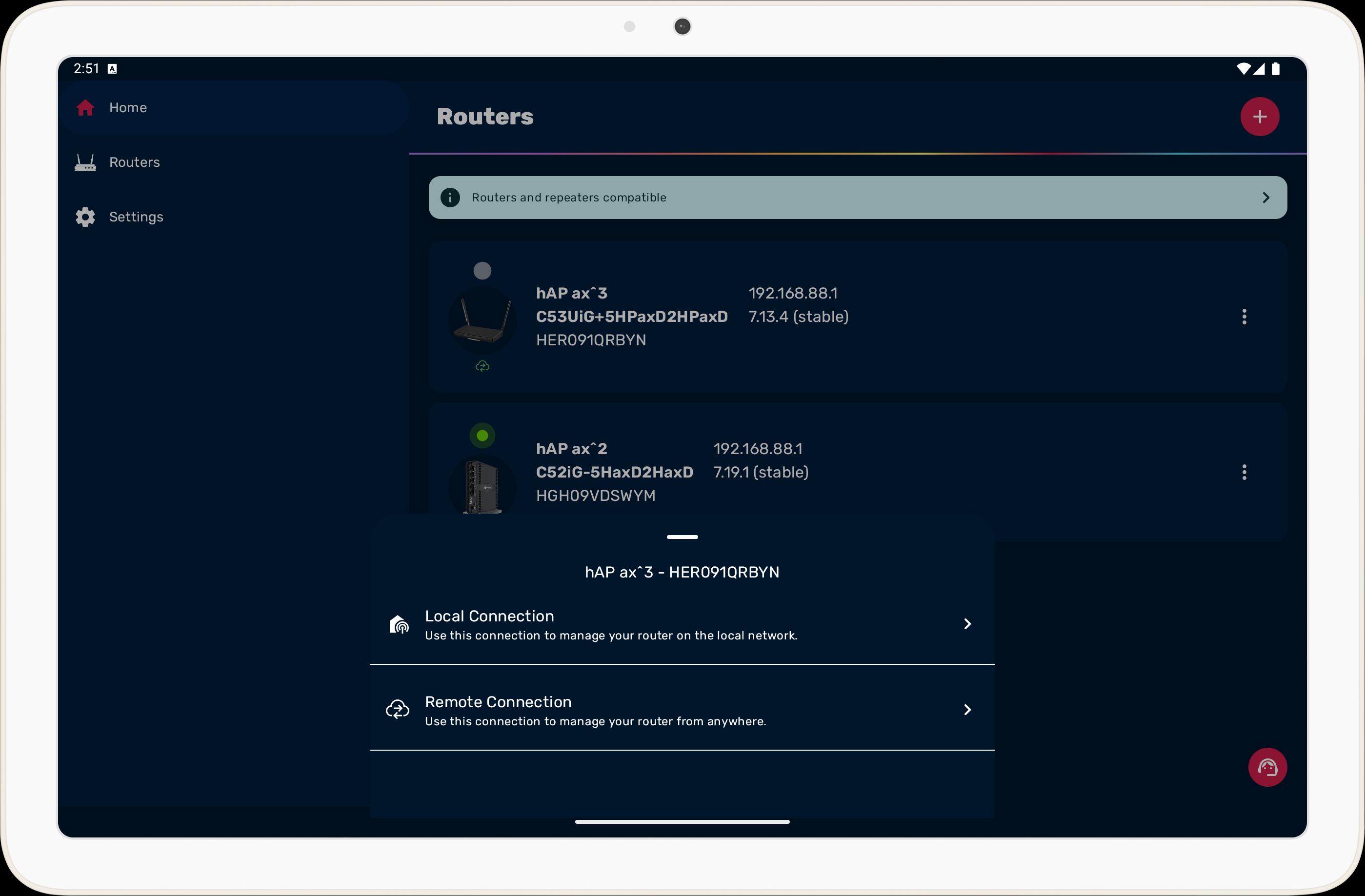The height and width of the screenshot is (896, 1365).
Task: Click the hAP ax^3 router thumbnail image
Action: click(482, 321)
